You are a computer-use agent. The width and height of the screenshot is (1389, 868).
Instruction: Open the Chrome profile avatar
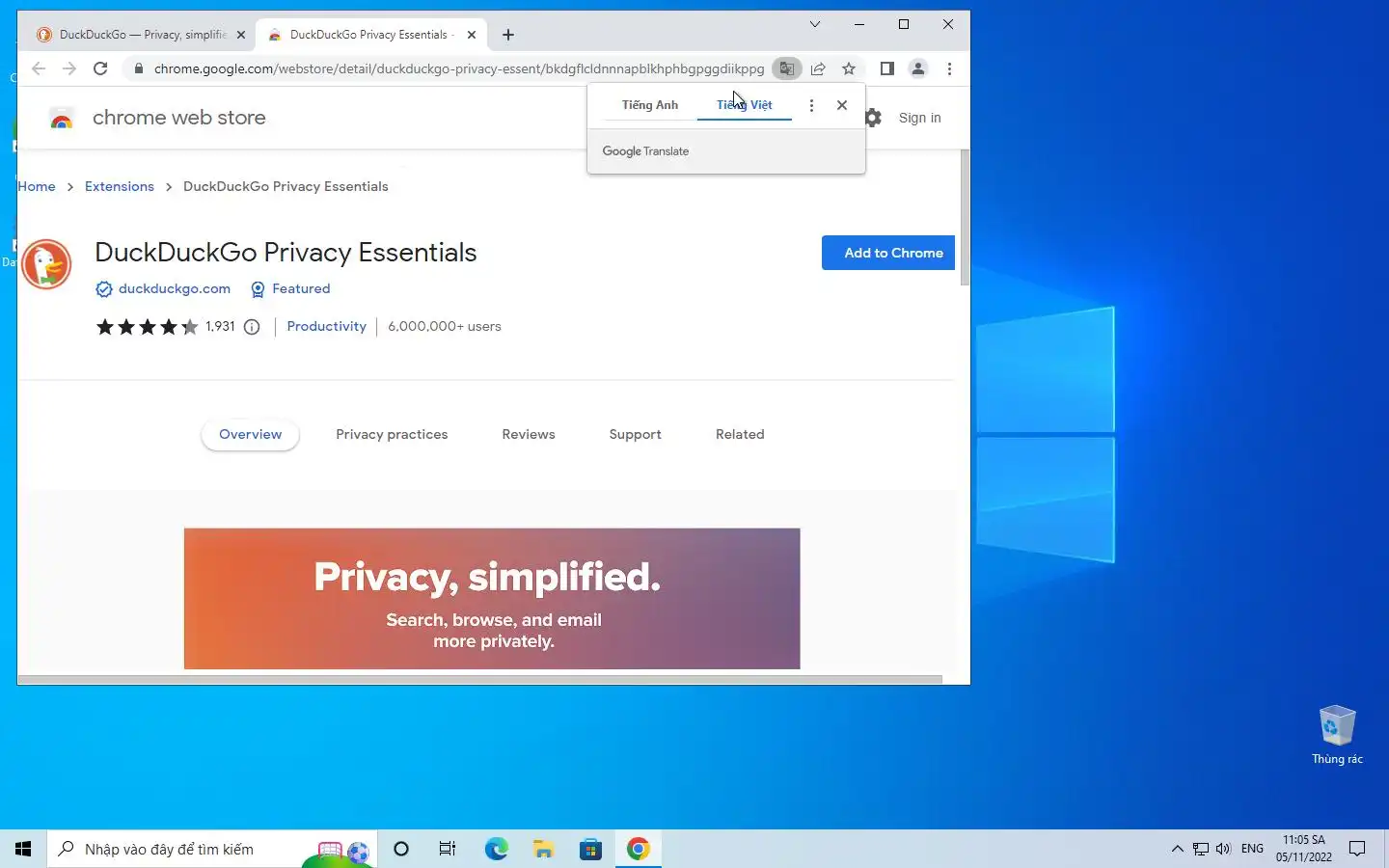918,68
